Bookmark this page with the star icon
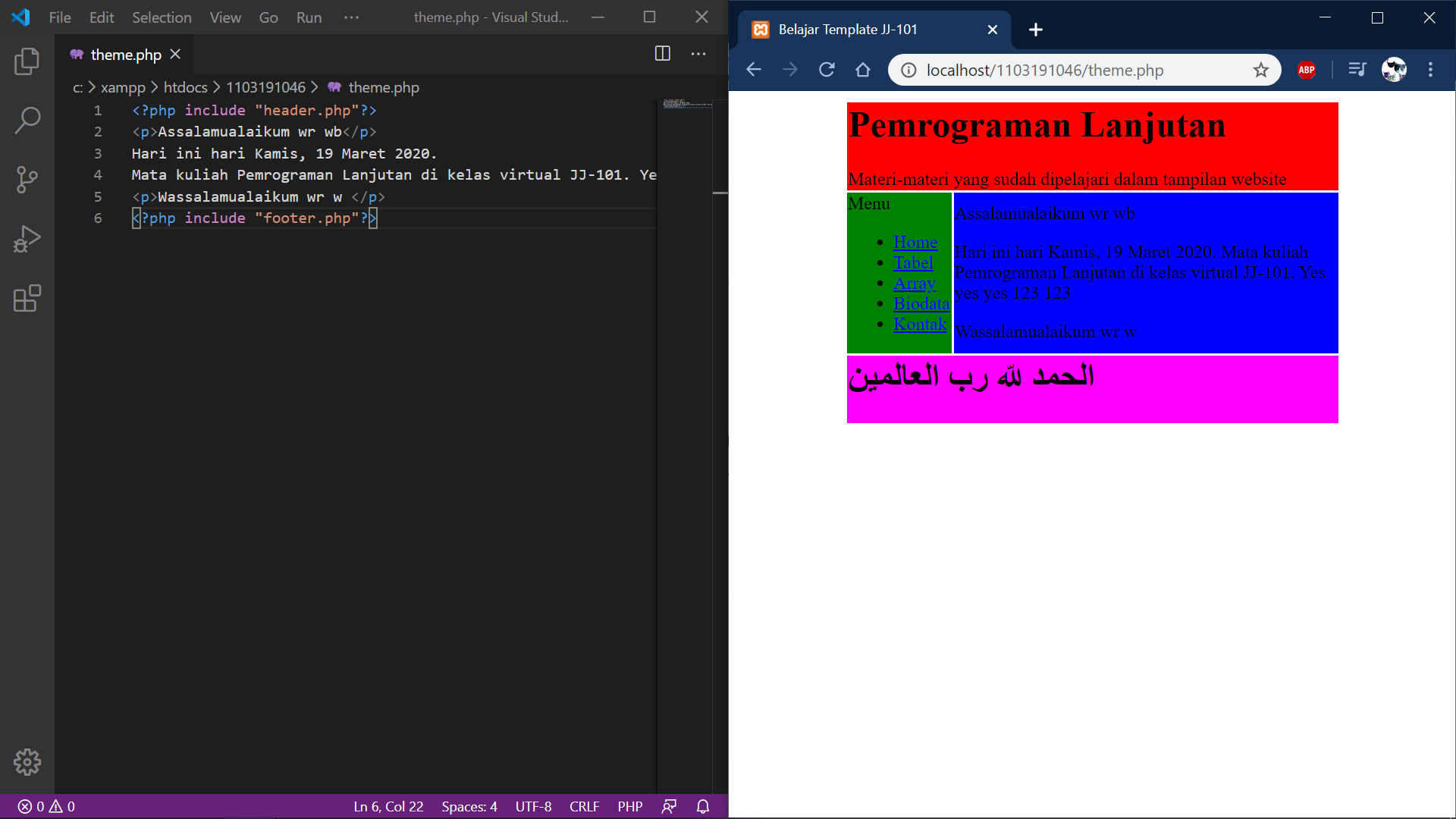 1260,70
